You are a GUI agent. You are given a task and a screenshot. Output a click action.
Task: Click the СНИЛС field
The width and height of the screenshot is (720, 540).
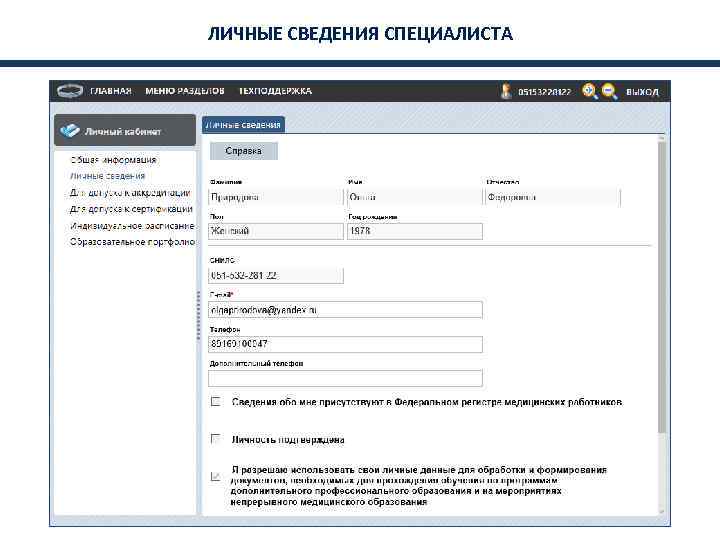(x=276, y=276)
